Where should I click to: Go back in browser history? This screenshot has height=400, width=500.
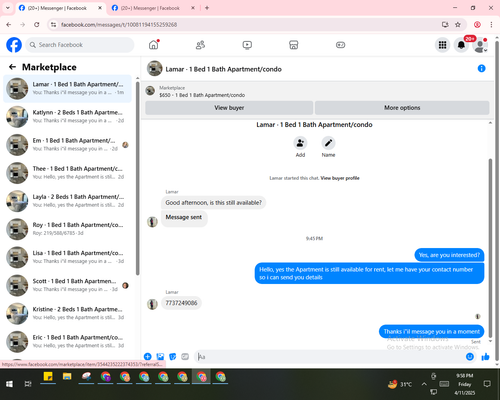(9, 24)
